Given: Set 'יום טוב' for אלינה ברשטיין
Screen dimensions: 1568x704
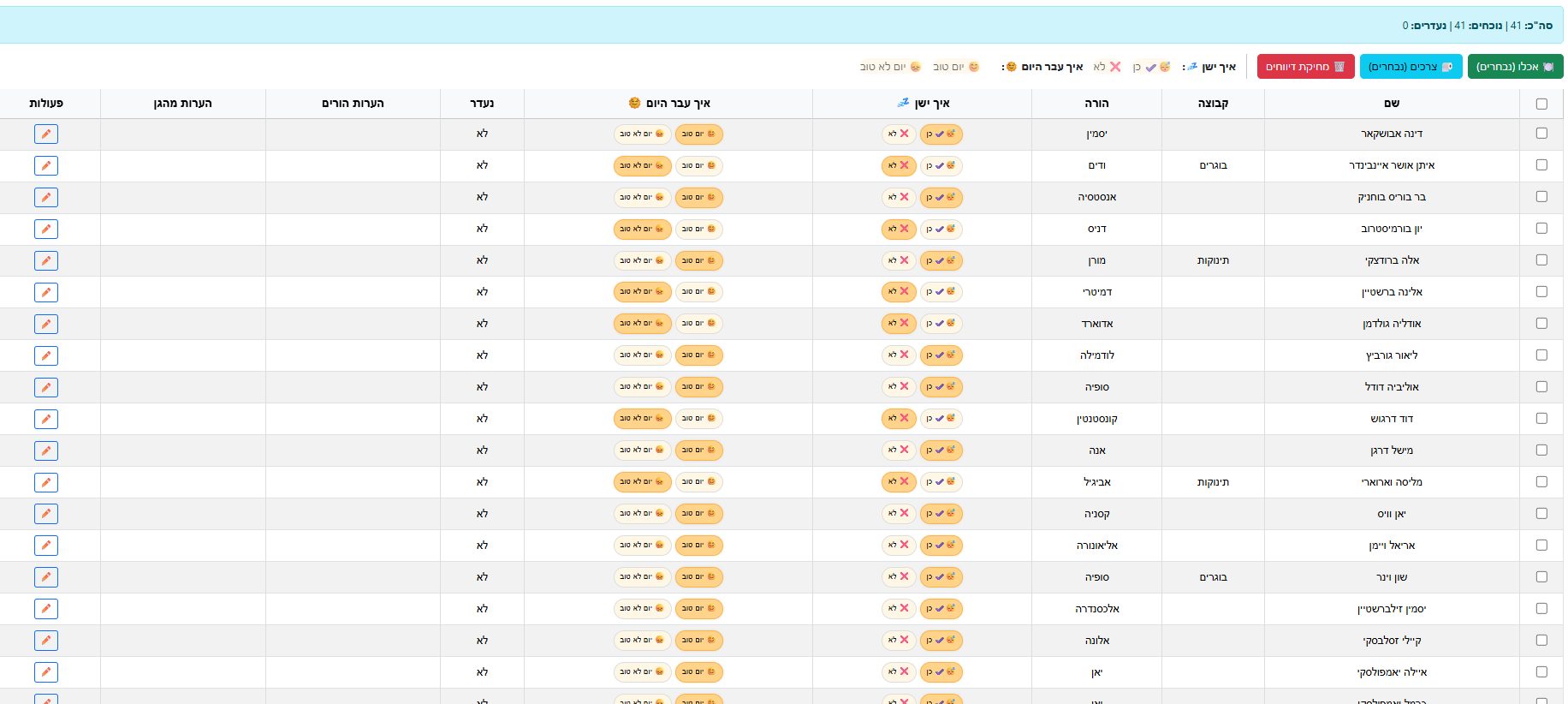Looking at the screenshot, I should [699, 292].
